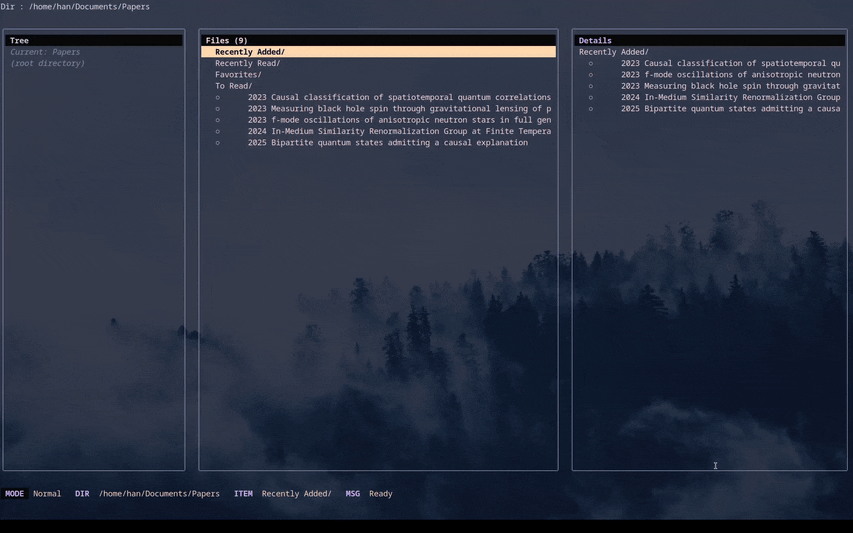Viewport: 853px width, 533px height.
Task: Click the circle marker beside f-mode oscillations in Details
Action: point(591,75)
